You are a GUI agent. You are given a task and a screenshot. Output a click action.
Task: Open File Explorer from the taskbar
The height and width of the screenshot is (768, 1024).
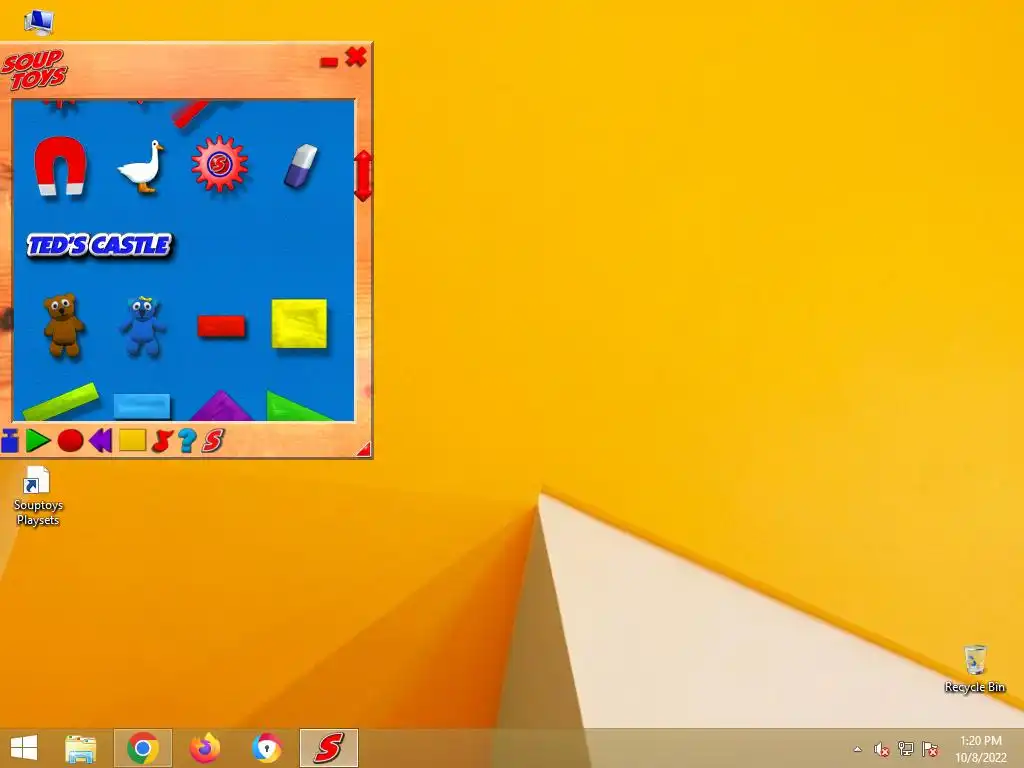click(x=80, y=748)
